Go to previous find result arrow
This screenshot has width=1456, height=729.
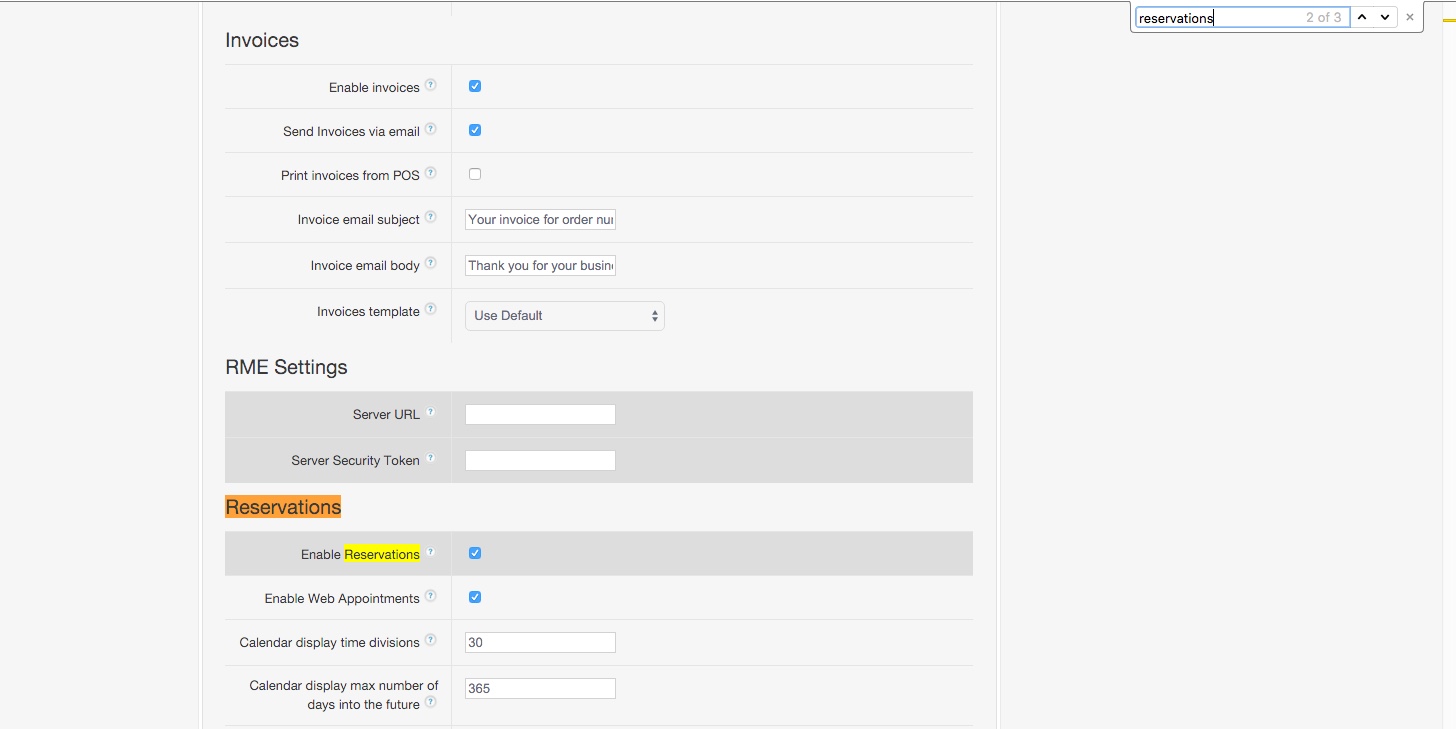tap(1362, 17)
